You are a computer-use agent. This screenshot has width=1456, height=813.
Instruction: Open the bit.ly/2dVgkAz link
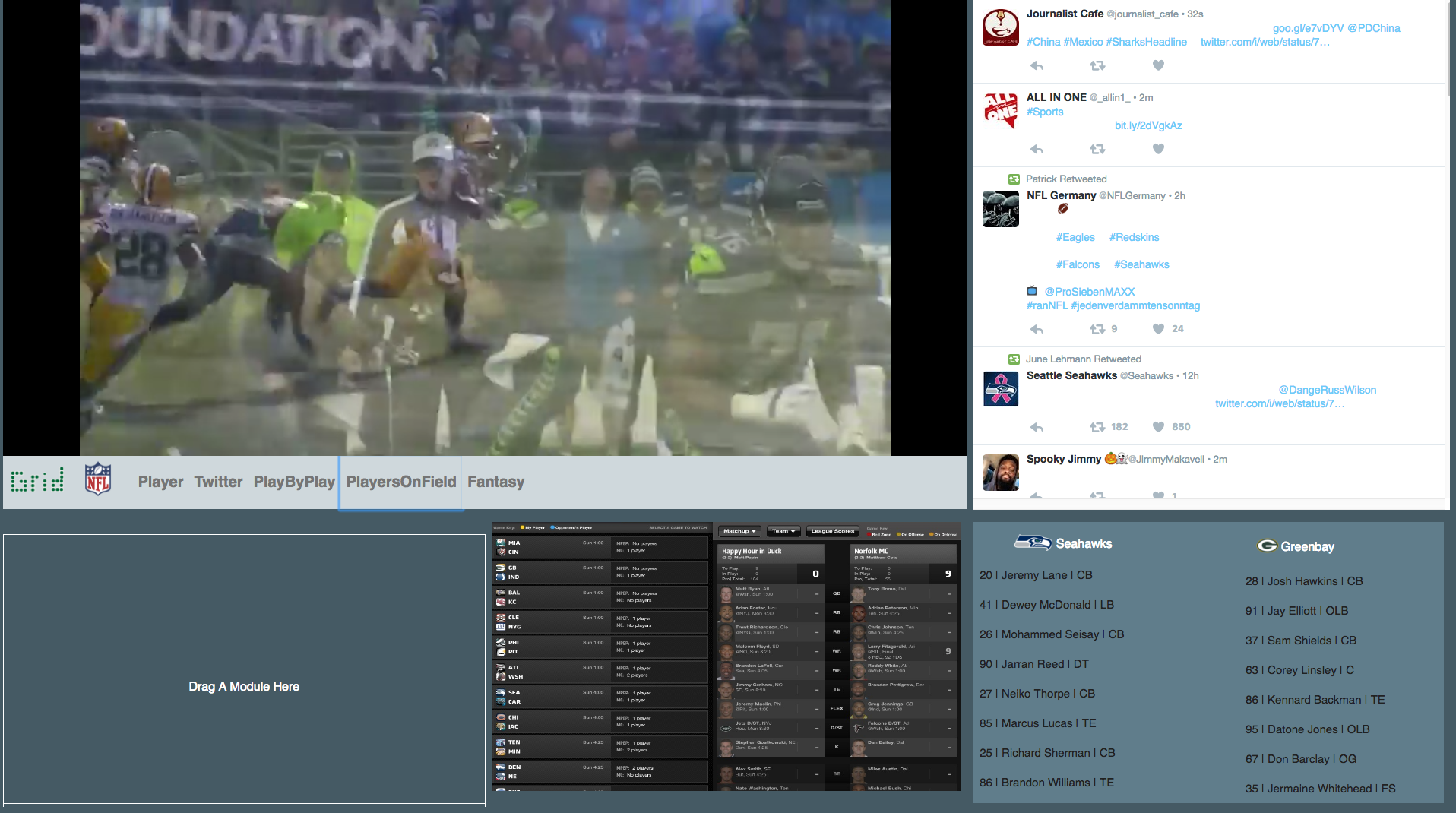(x=1148, y=125)
